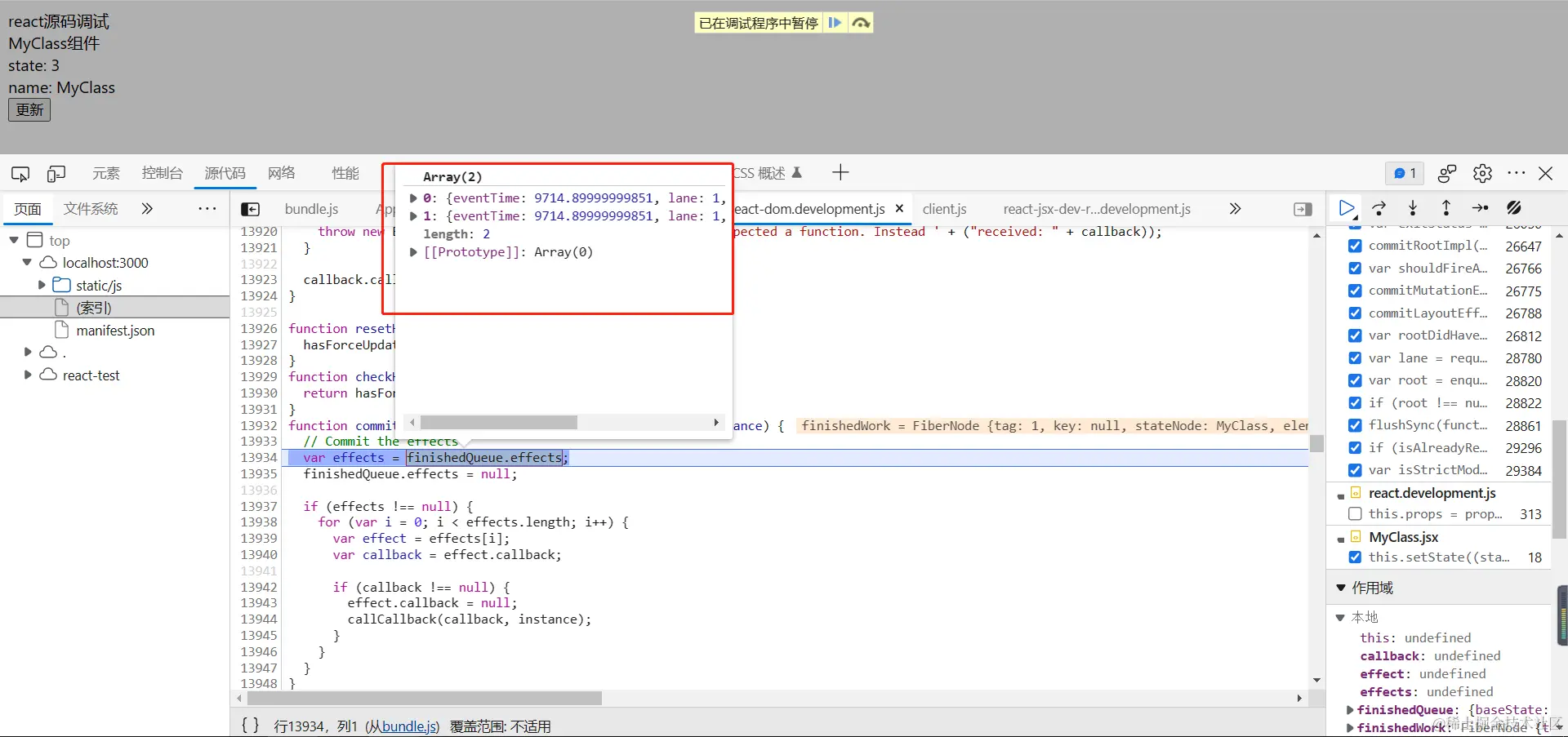Viewport: 1568px width, 737px height.
Task: Open the feedback people icon
Action: (x=1447, y=173)
